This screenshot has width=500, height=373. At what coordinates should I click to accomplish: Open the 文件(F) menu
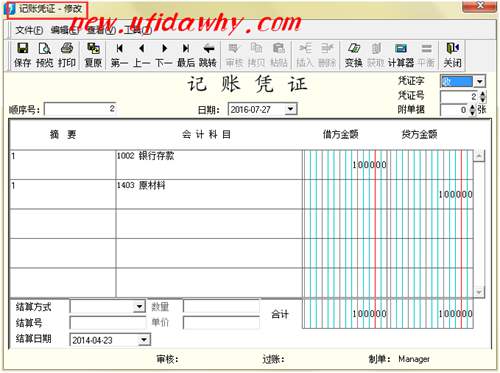click(29, 30)
